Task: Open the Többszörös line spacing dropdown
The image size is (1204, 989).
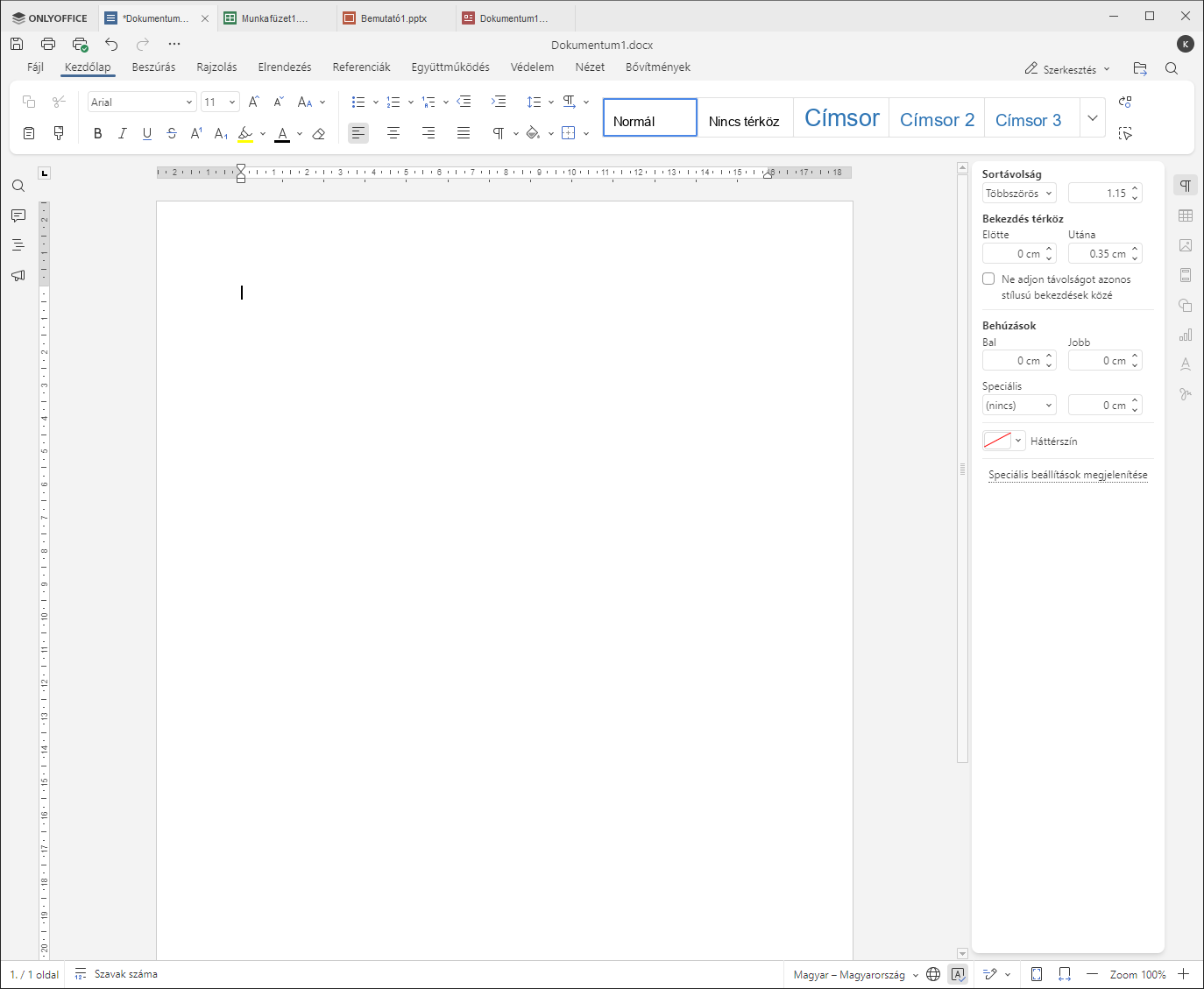Action: point(1019,193)
